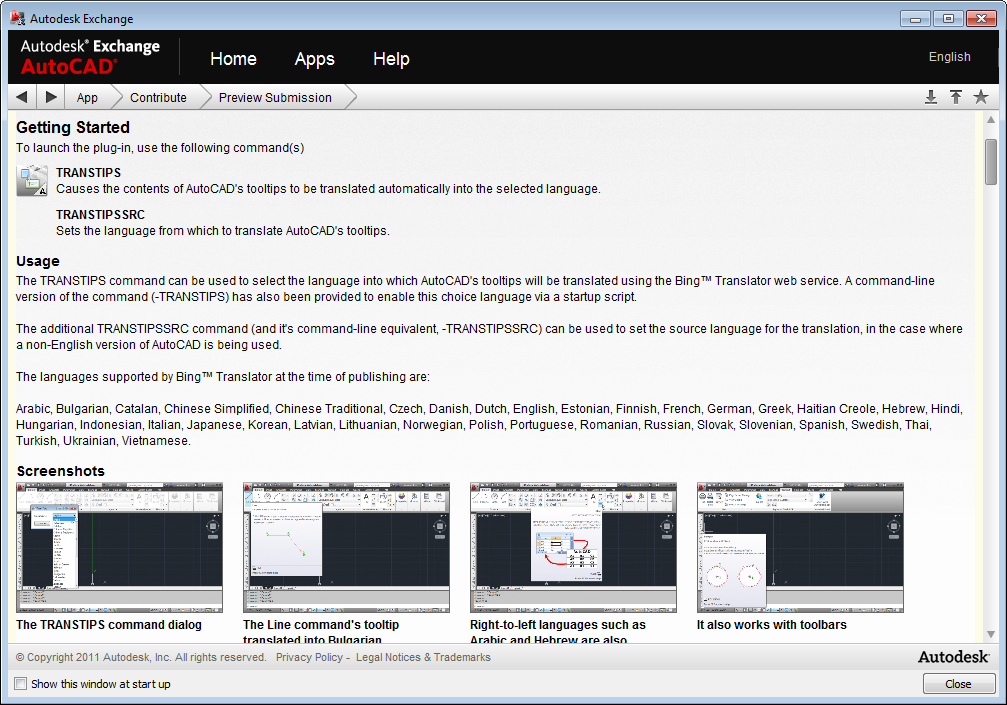Go to the Contribute breadcrumb
The height and width of the screenshot is (705, 1007).
click(158, 97)
